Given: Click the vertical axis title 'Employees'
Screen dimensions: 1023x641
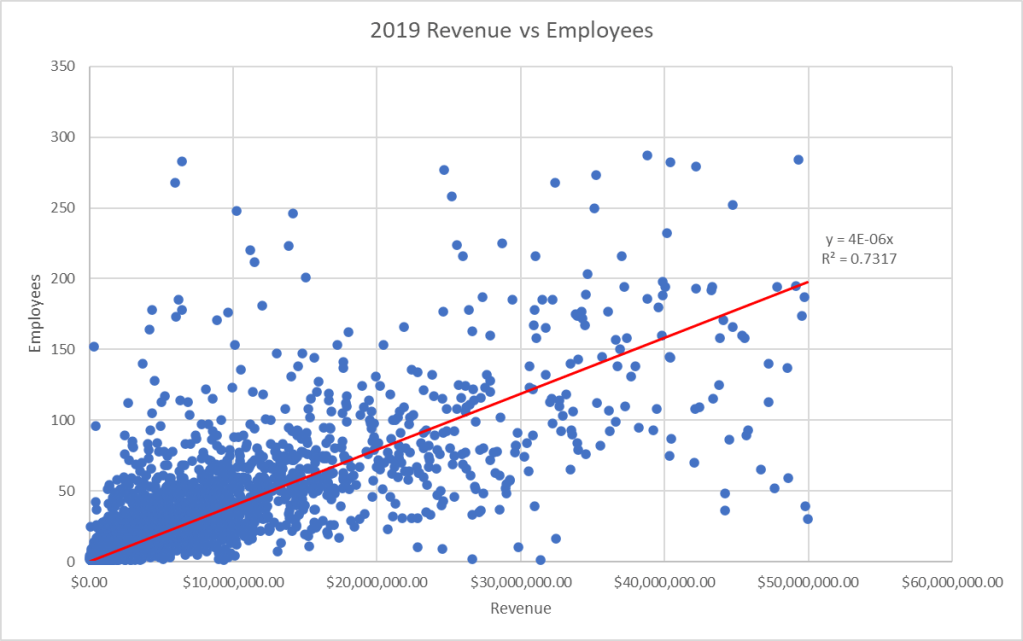Looking at the screenshot, I should point(36,312).
